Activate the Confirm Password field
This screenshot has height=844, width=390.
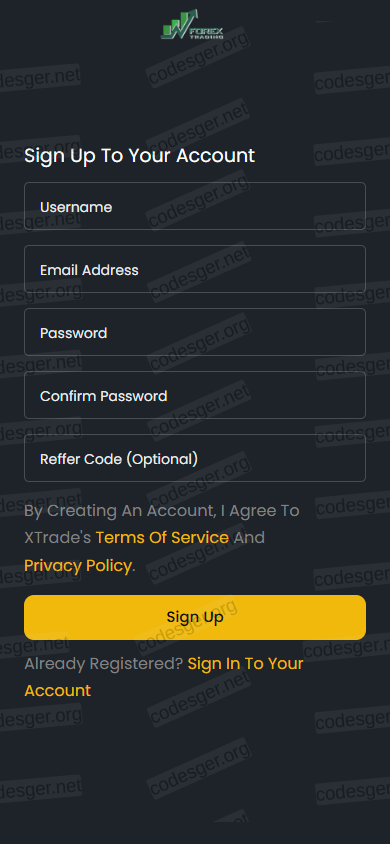[195, 396]
